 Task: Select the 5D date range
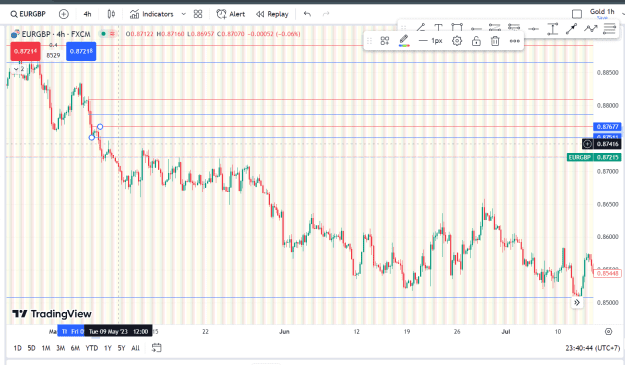coord(31,348)
